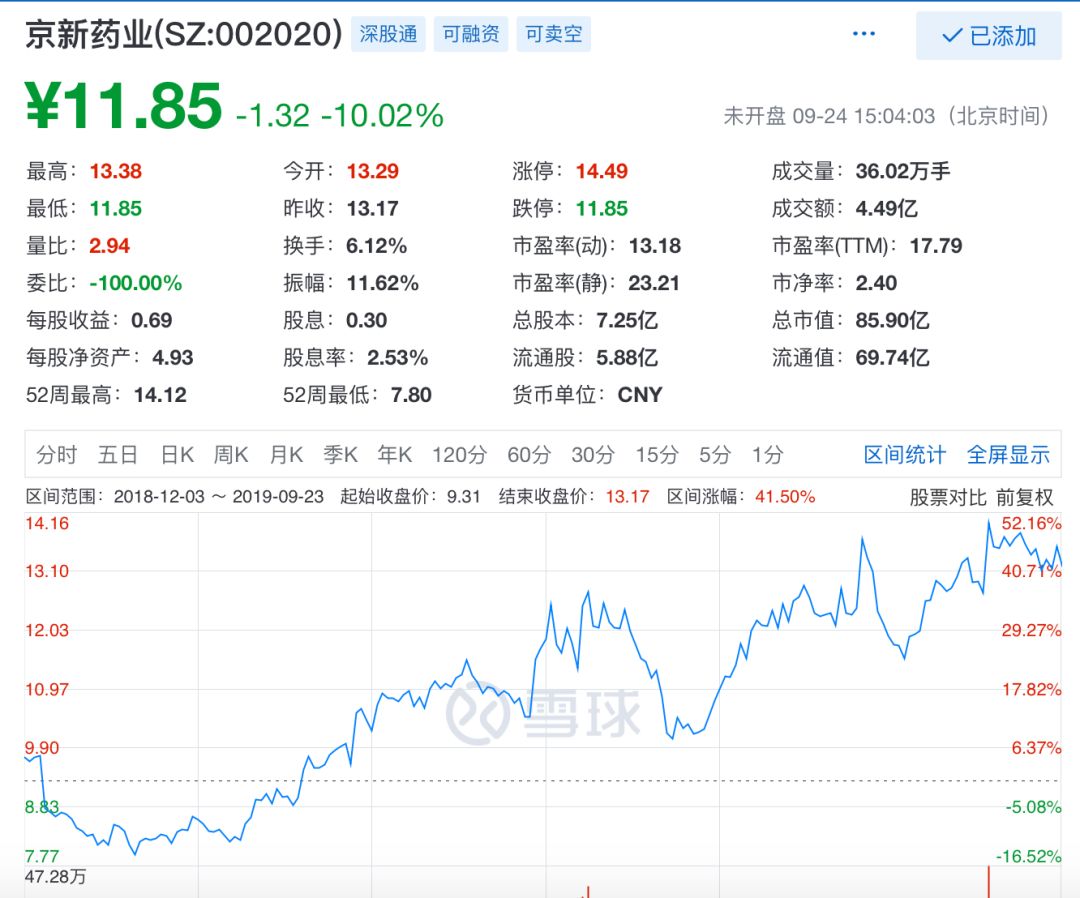Open the more options (···) menu
Screen dimensions: 1080x898
(863, 33)
